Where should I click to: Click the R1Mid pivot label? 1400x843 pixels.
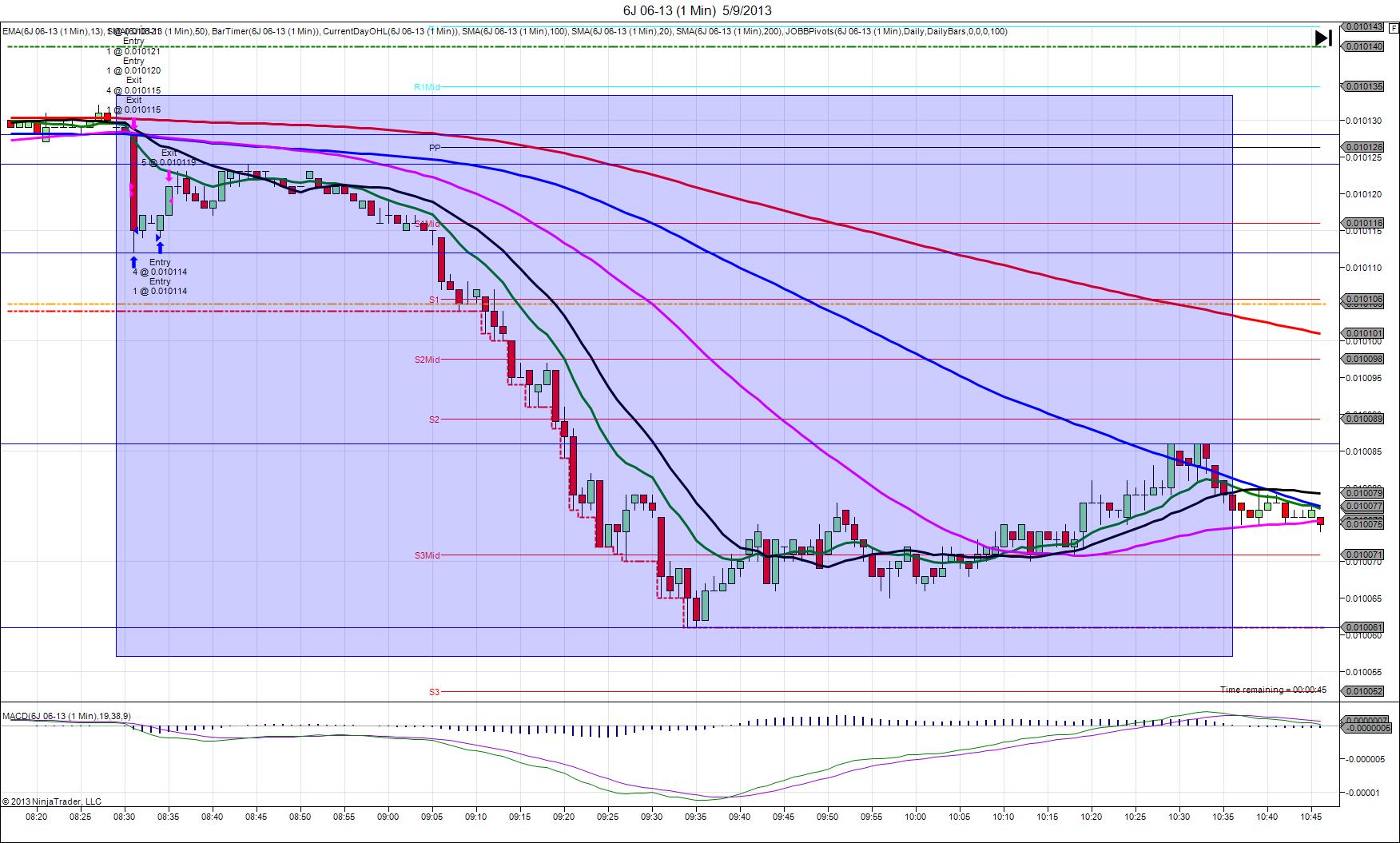428,86
